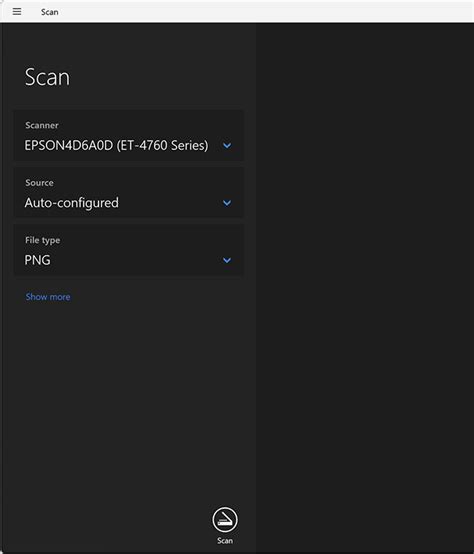Image resolution: width=474 pixels, height=554 pixels.
Task: Click the Scan label under the scanner icon
Action: click(x=225, y=541)
